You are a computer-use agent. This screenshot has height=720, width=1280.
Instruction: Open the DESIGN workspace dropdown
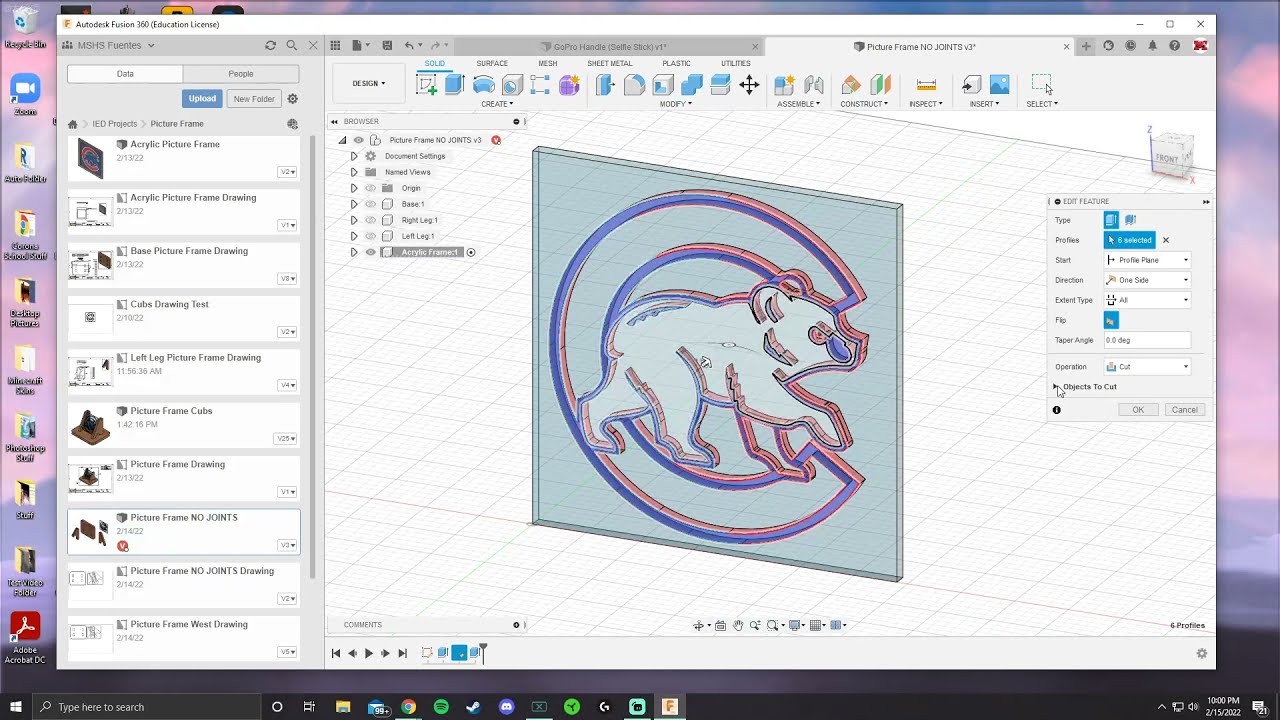[368, 83]
